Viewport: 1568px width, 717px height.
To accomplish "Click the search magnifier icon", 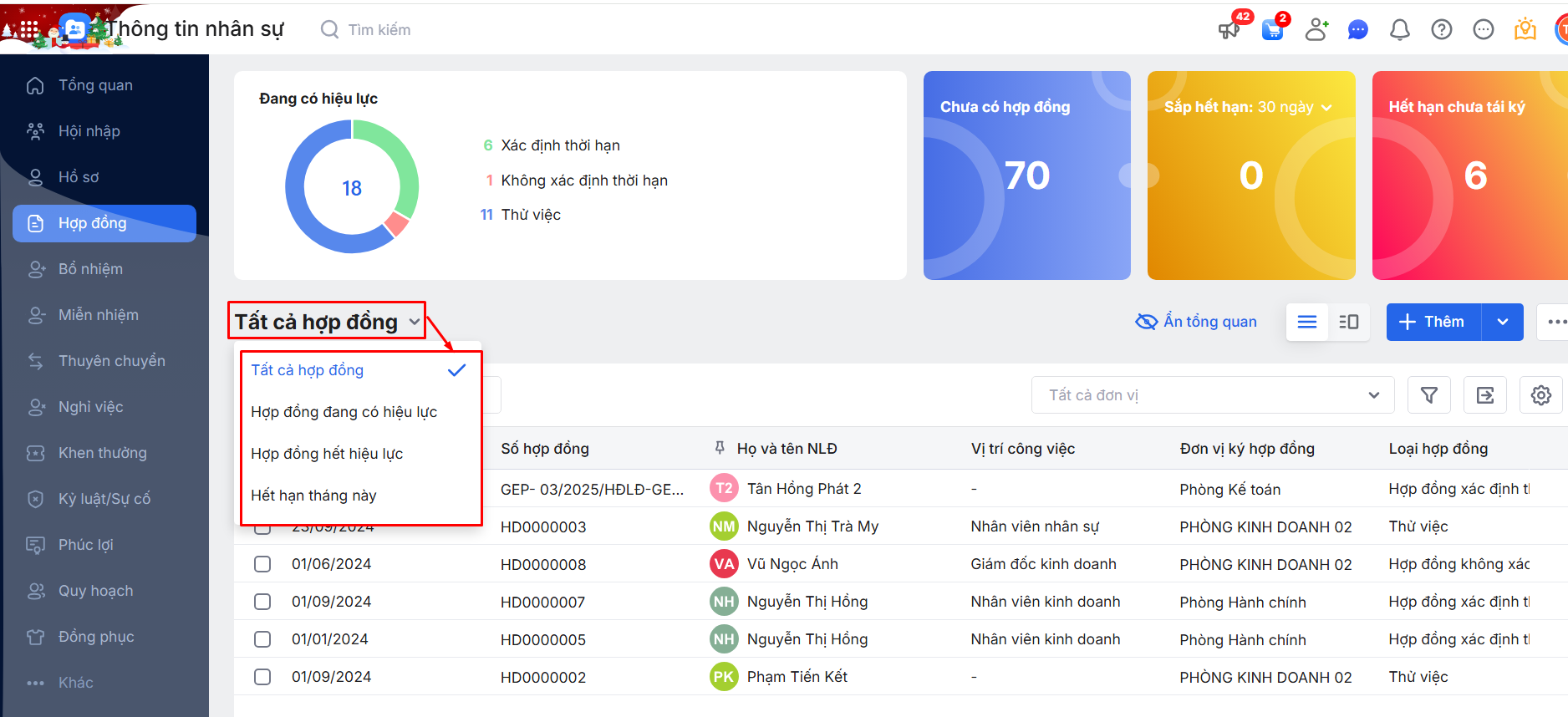I will coord(330,30).
